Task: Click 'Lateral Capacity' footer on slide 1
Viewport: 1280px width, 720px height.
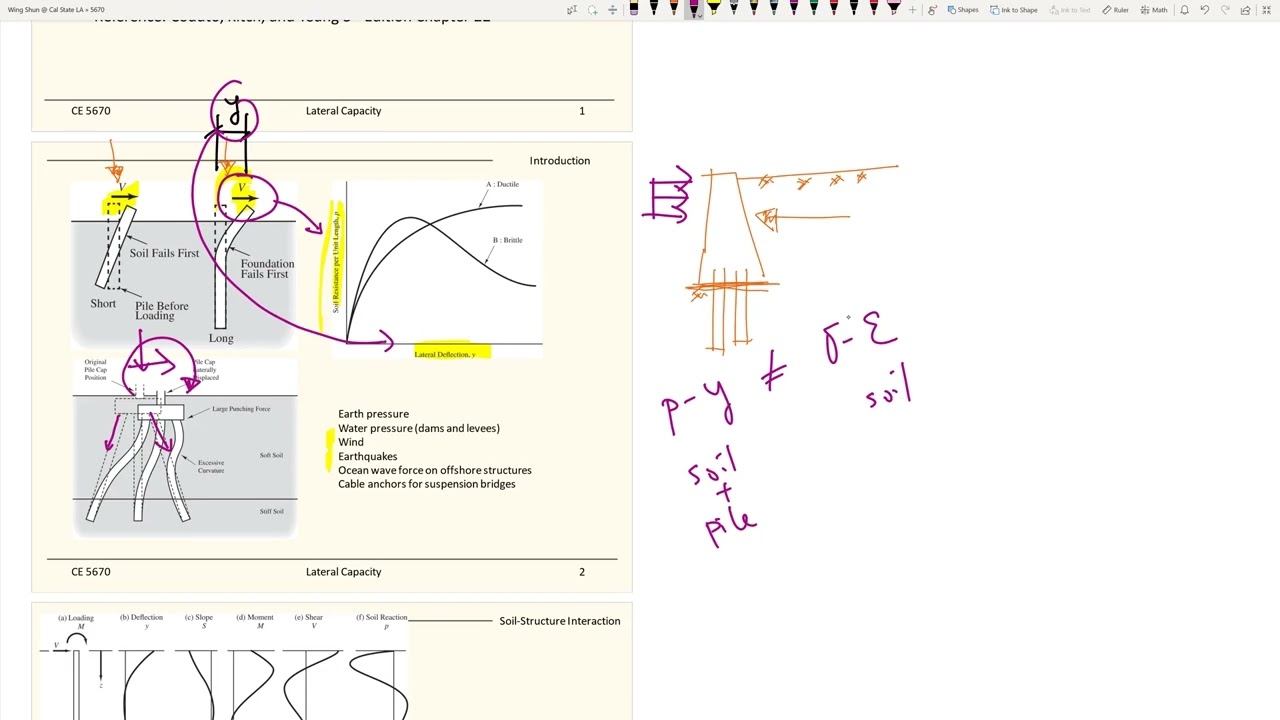Action: (x=343, y=111)
